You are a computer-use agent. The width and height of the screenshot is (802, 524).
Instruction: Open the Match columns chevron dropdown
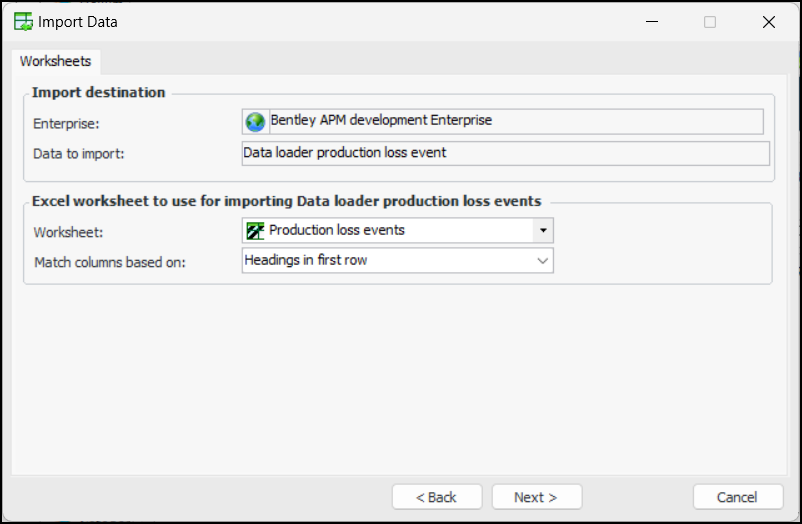coord(542,260)
